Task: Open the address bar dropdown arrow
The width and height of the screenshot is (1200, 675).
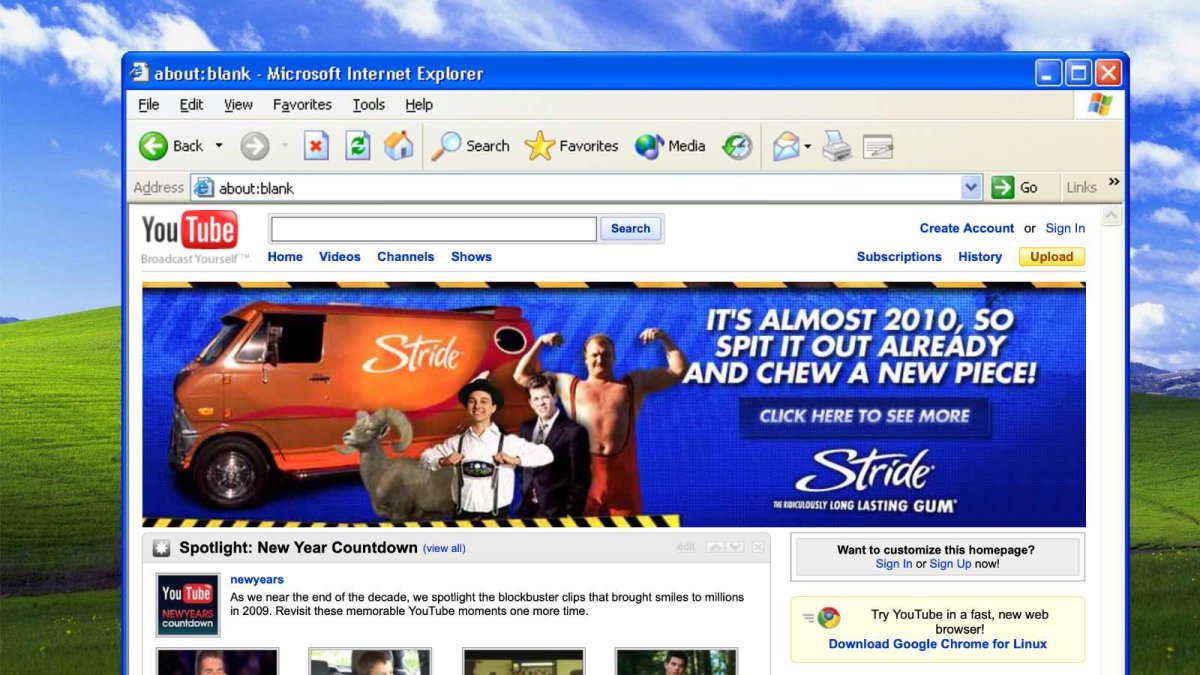Action: pyautogui.click(x=971, y=187)
